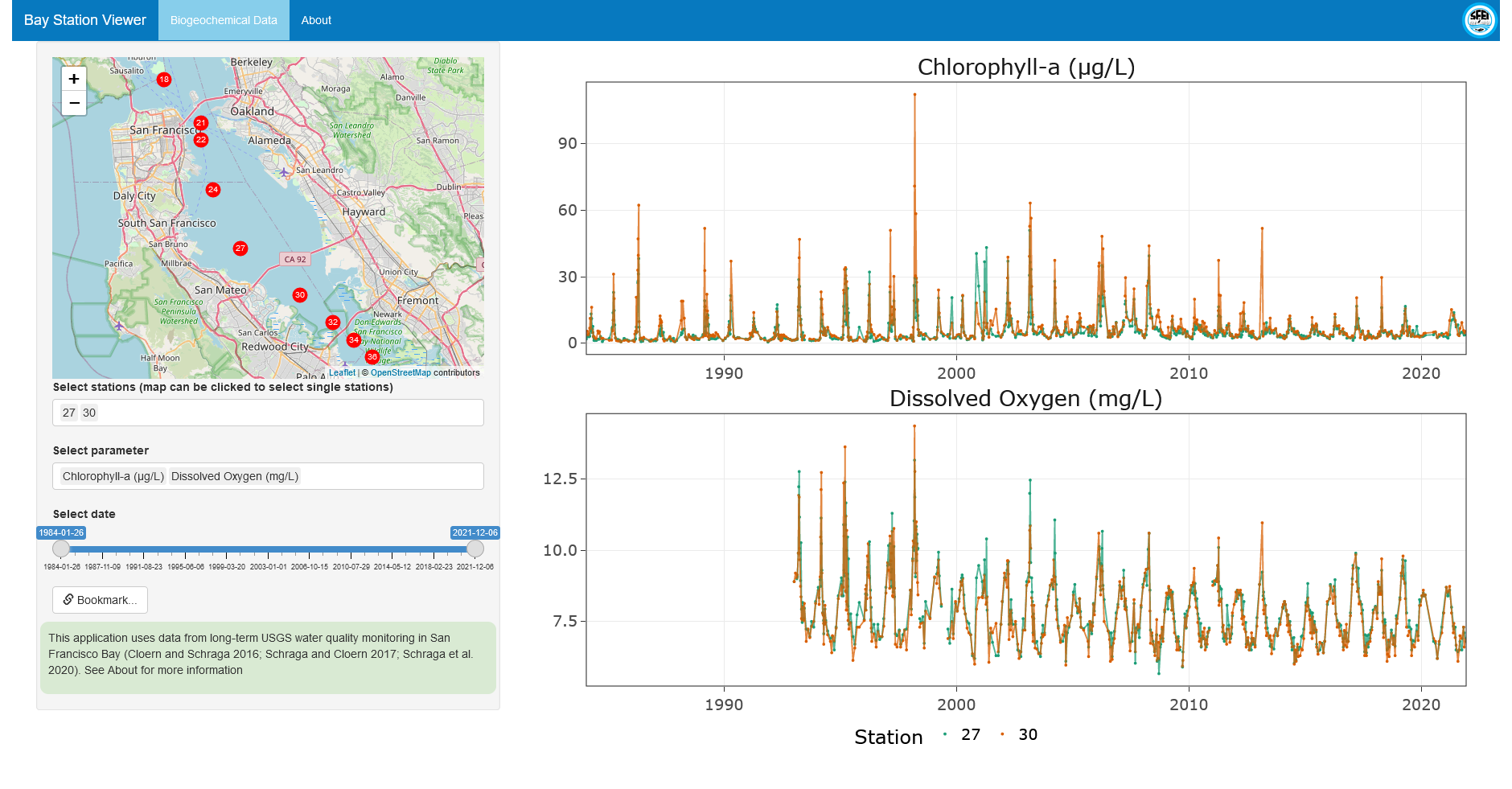Click the SFEI logo icon
This screenshot has width=1512, height=789.
pos(1479,20)
